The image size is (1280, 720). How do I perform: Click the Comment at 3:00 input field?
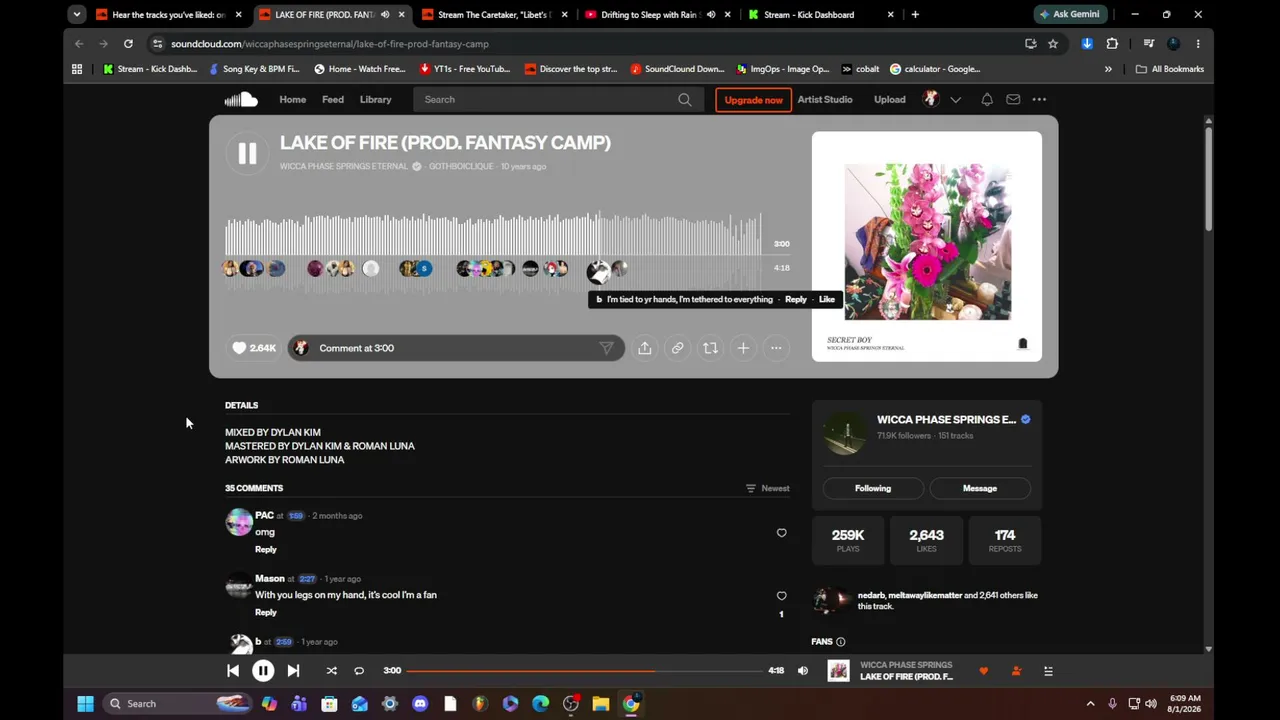(455, 348)
